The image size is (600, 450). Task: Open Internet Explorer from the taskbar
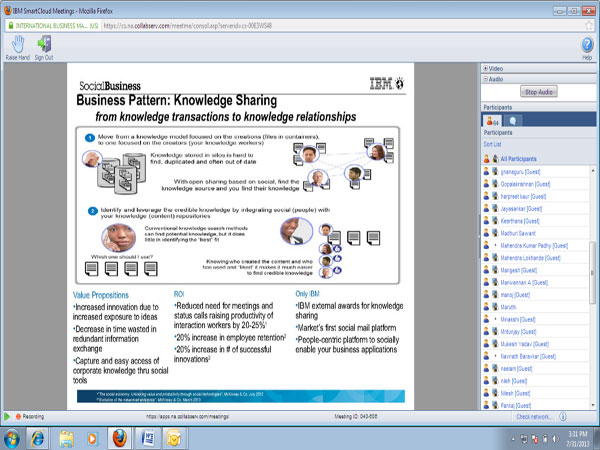37,438
